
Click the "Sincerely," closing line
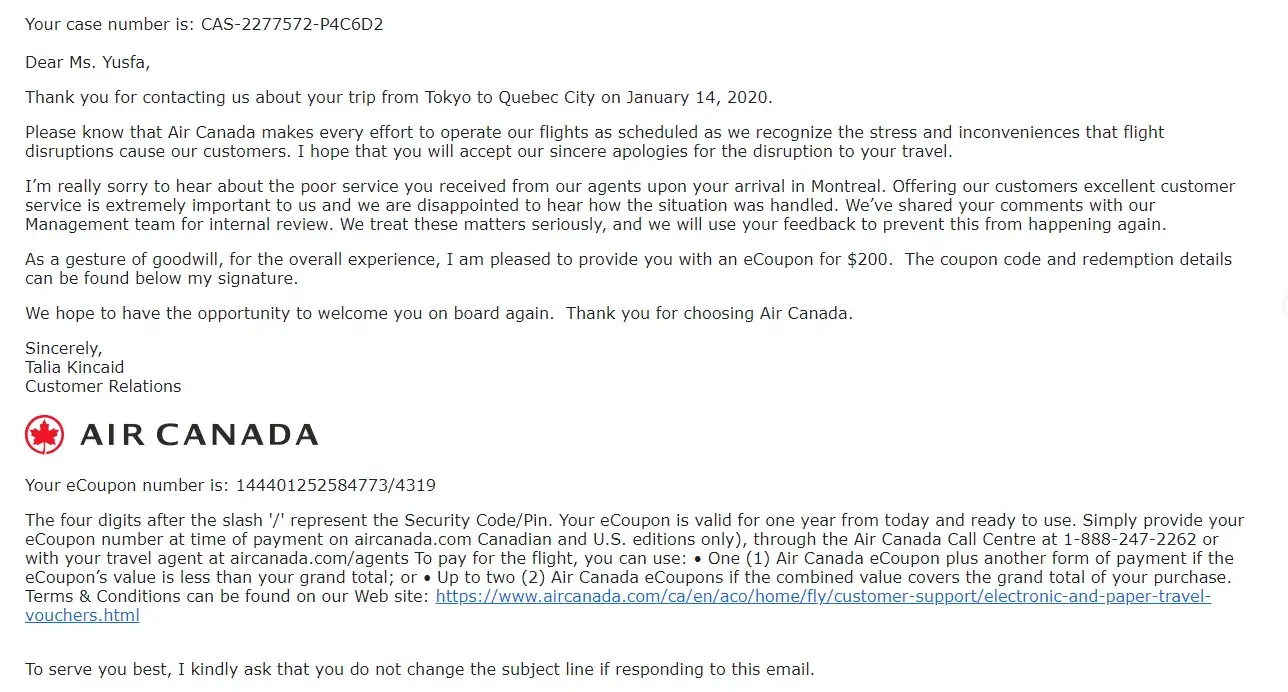pyautogui.click(x=64, y=348)
